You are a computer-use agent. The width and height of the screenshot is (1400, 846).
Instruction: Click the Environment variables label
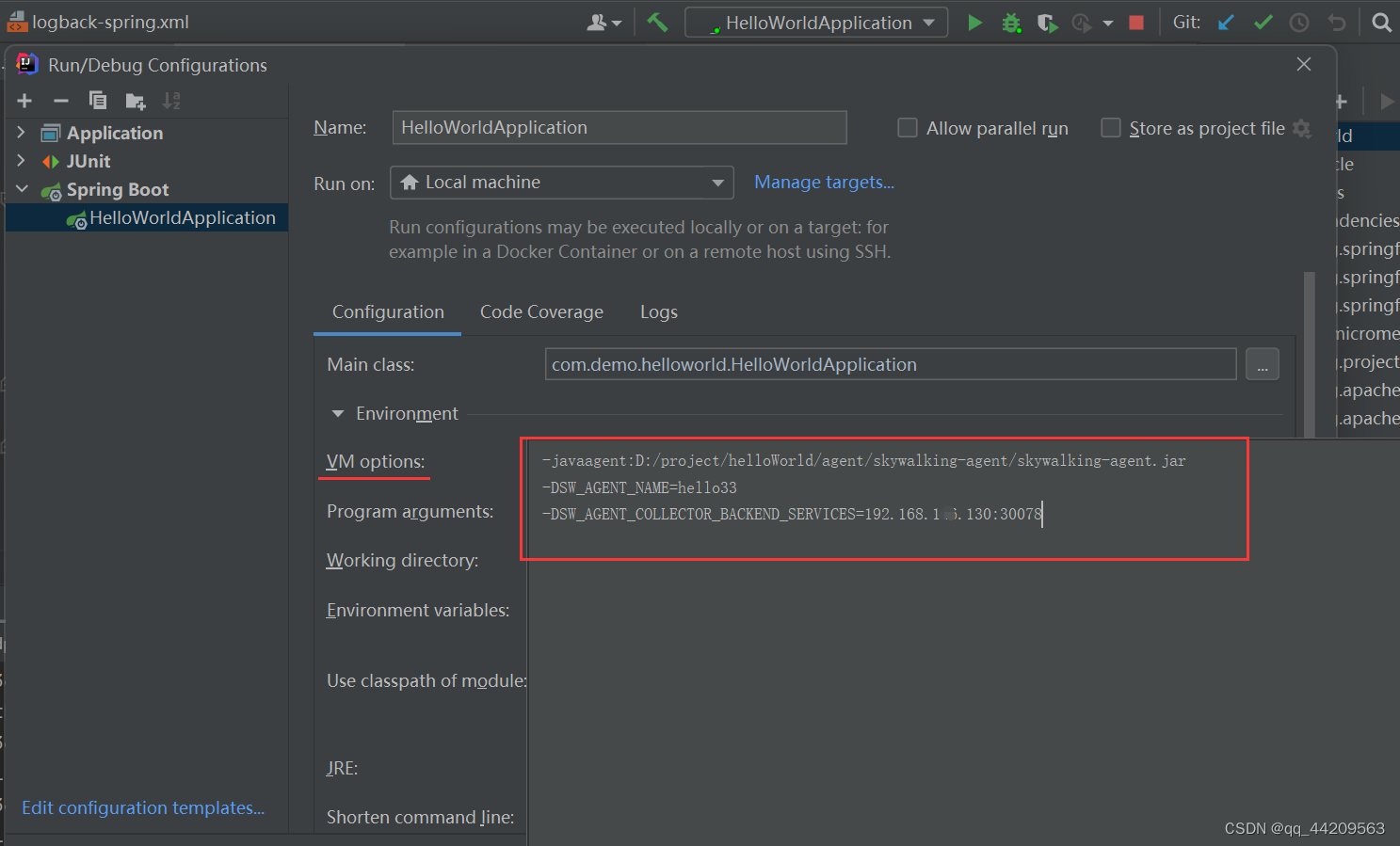click(418, 610)
